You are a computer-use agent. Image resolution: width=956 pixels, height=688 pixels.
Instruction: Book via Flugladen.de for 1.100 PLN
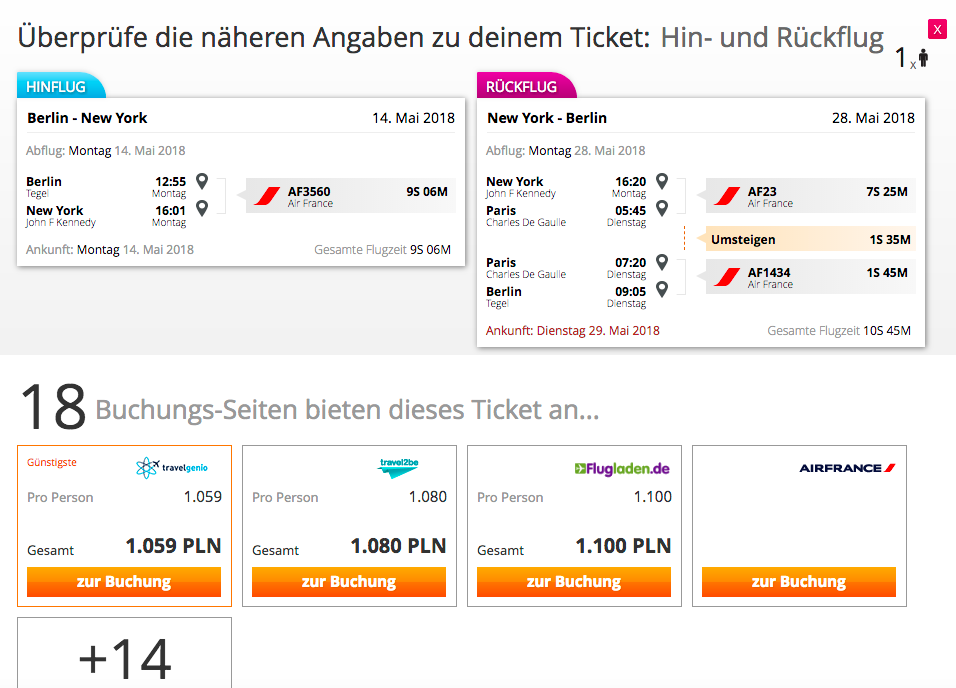pos(574,582)
